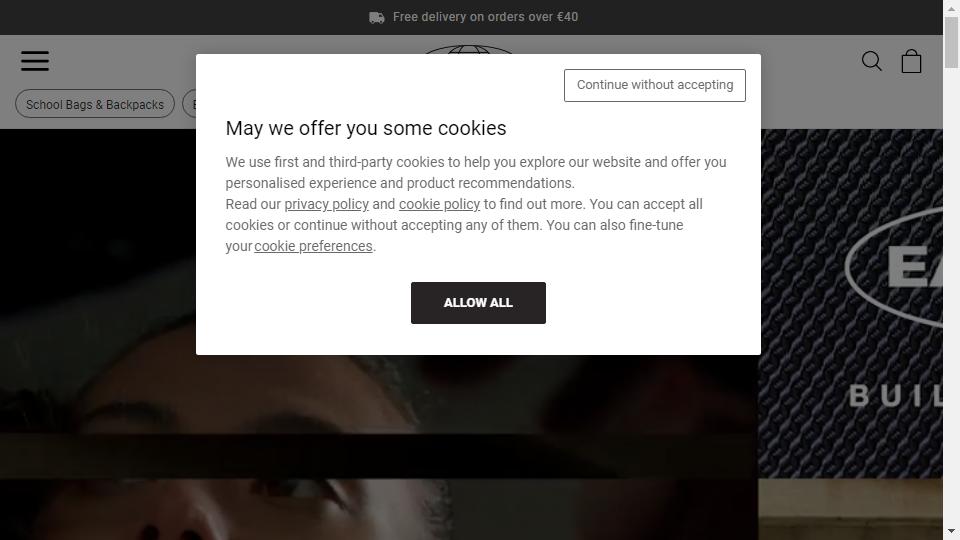Accept cookies with ALLOW ALL button
The image size is (960, 540).
tap(478, 303)
